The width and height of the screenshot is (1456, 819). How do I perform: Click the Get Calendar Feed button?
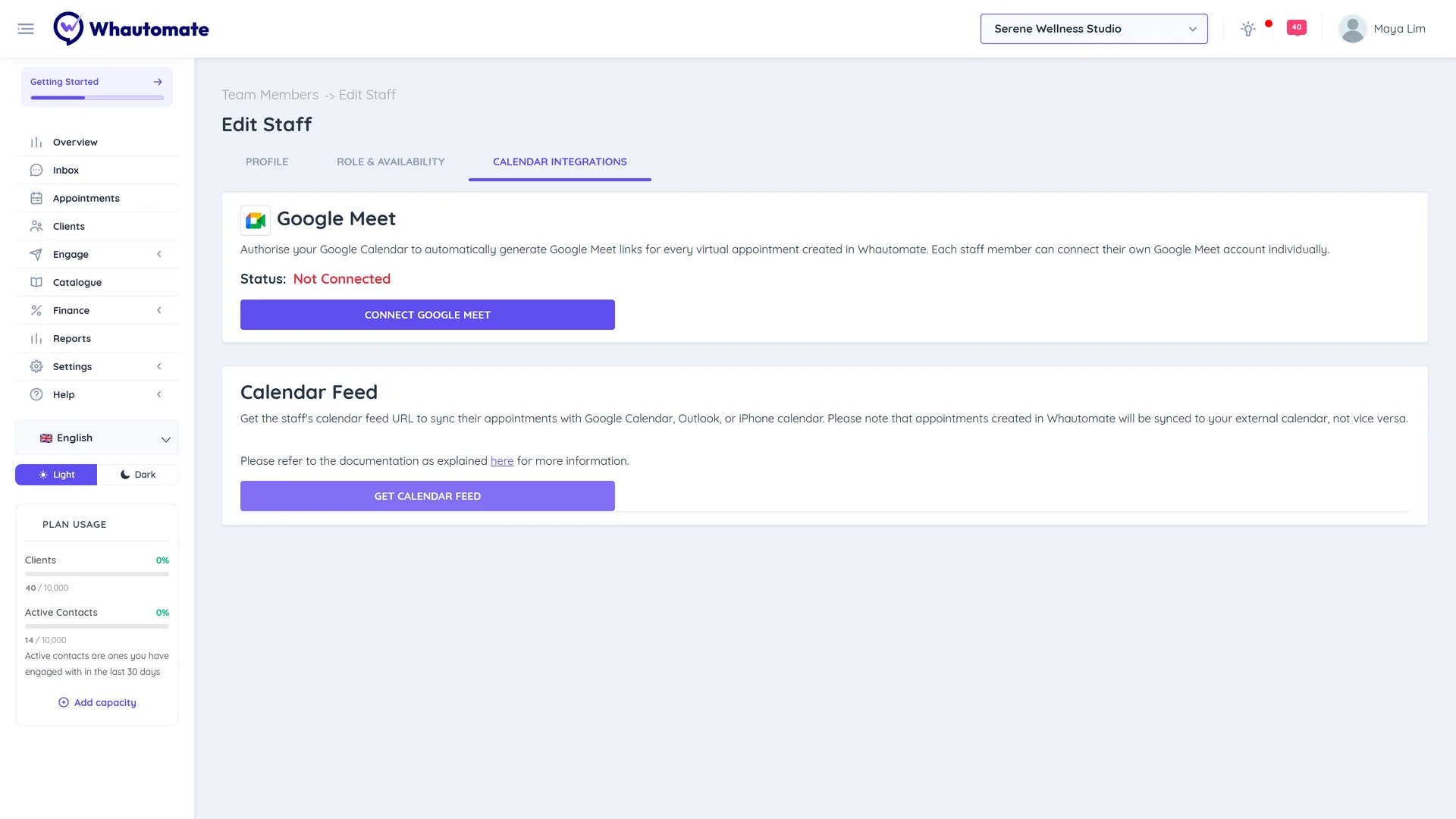click(428, 496)
